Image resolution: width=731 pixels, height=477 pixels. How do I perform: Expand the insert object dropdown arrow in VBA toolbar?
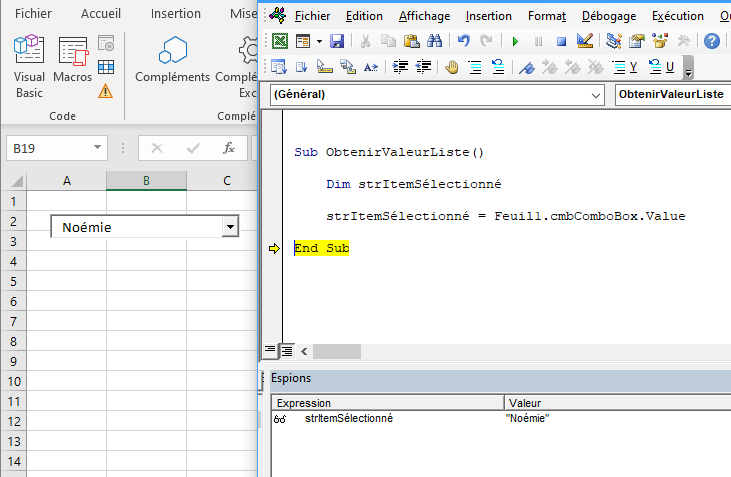click(x=319, y=41)
